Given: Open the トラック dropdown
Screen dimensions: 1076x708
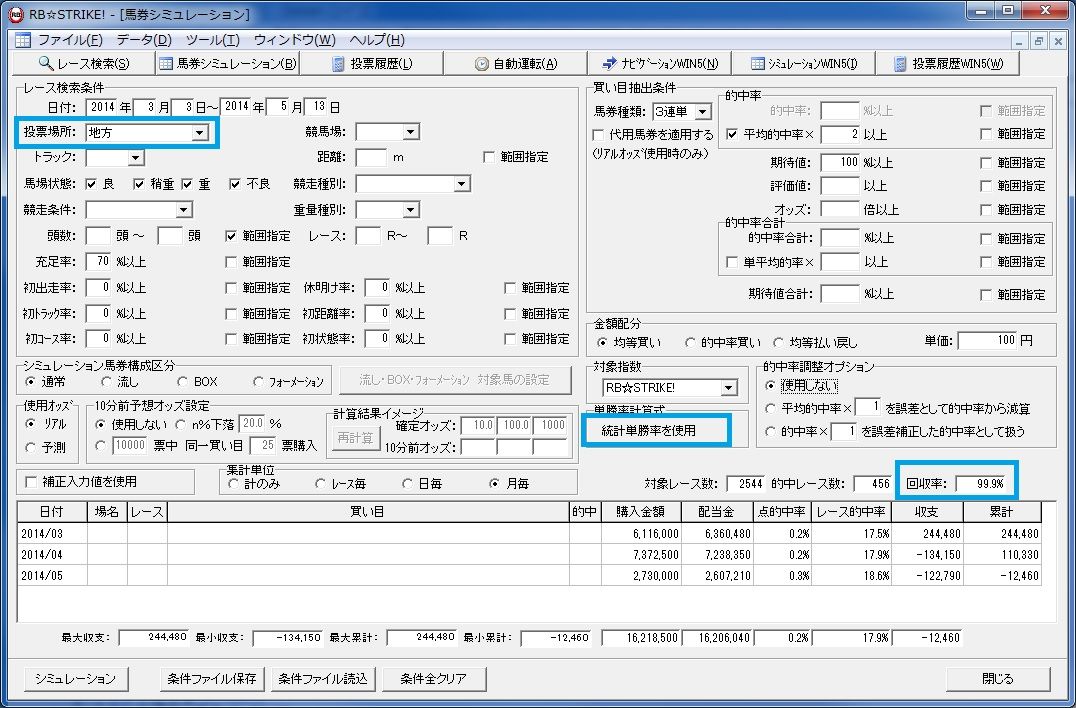Looking at the screenshot, I should point(136,158).
